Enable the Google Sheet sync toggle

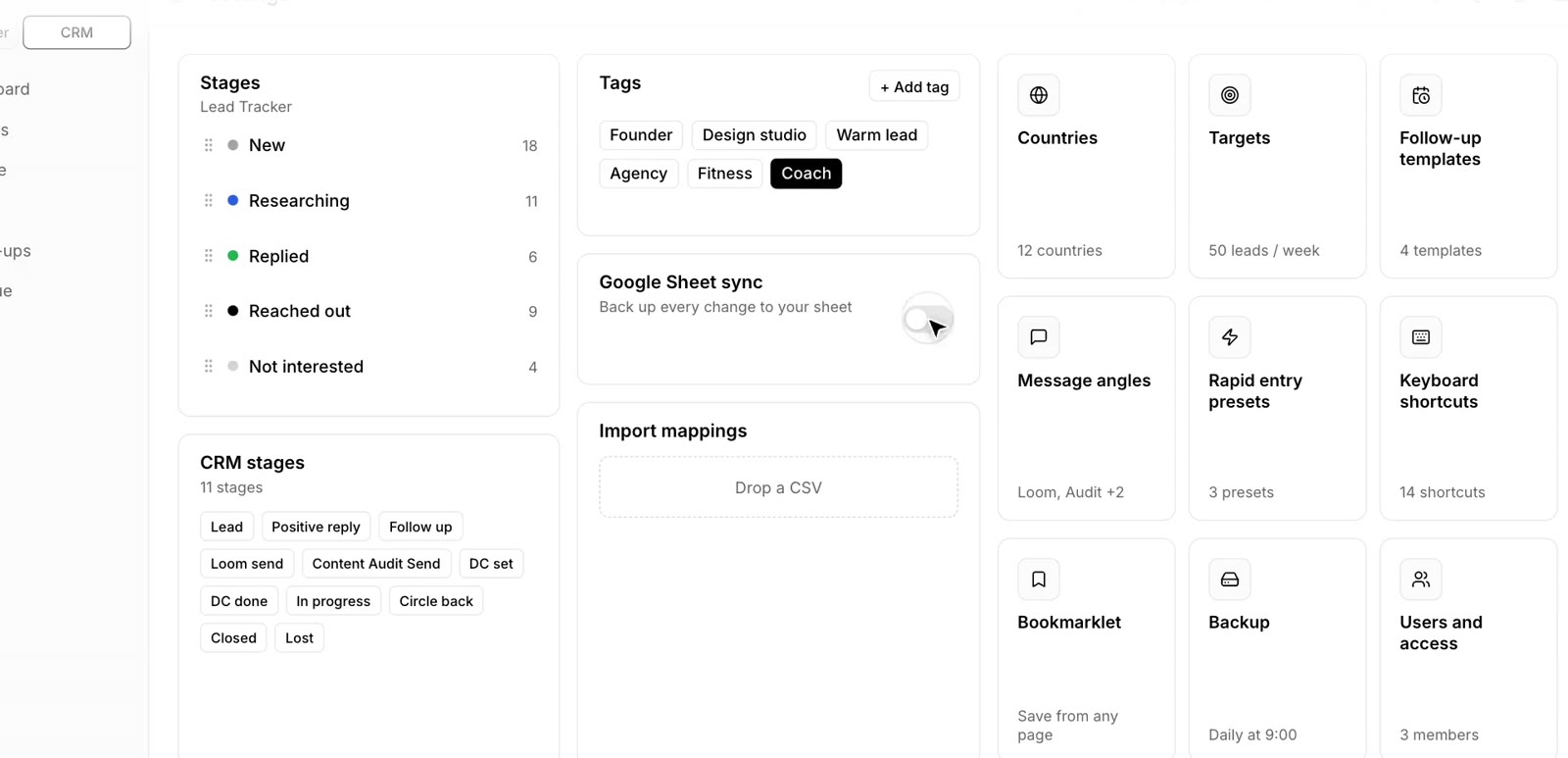pos(927,320)
